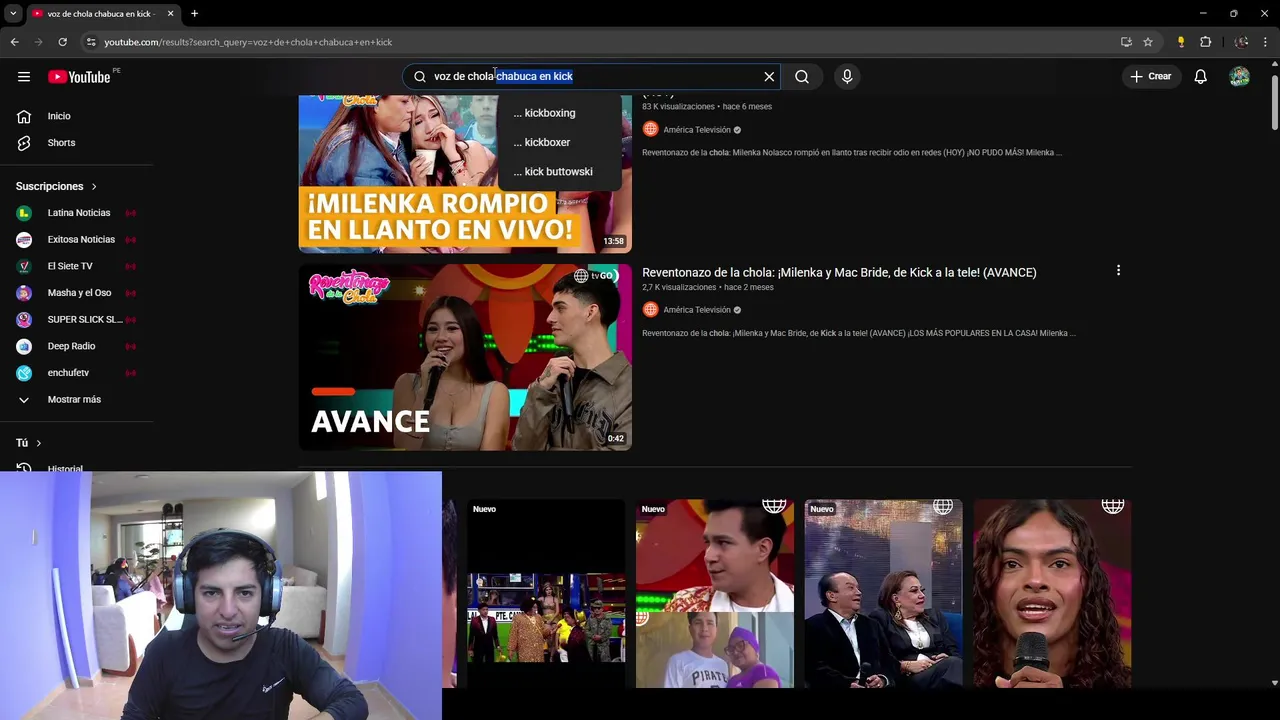
Task: Open Chrome's three-dot menu
Action: coord(1265,42)
